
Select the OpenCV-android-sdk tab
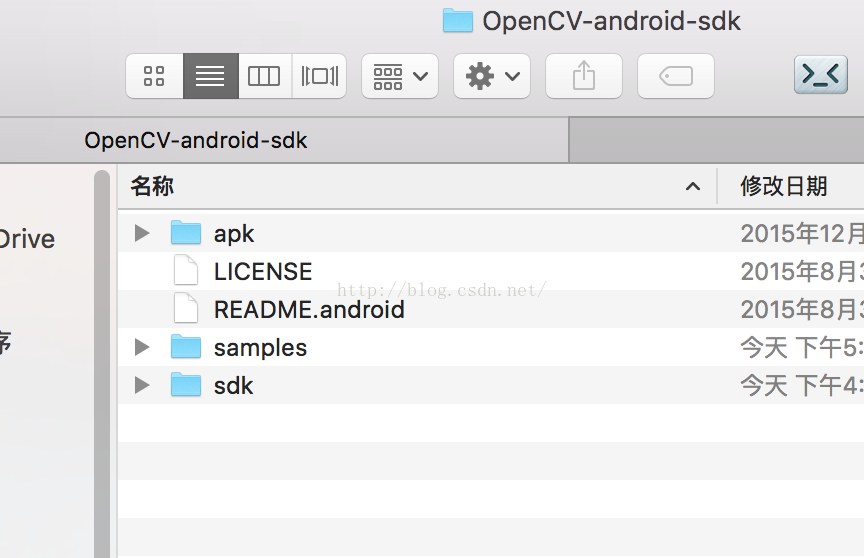click(x=284, y=140)
